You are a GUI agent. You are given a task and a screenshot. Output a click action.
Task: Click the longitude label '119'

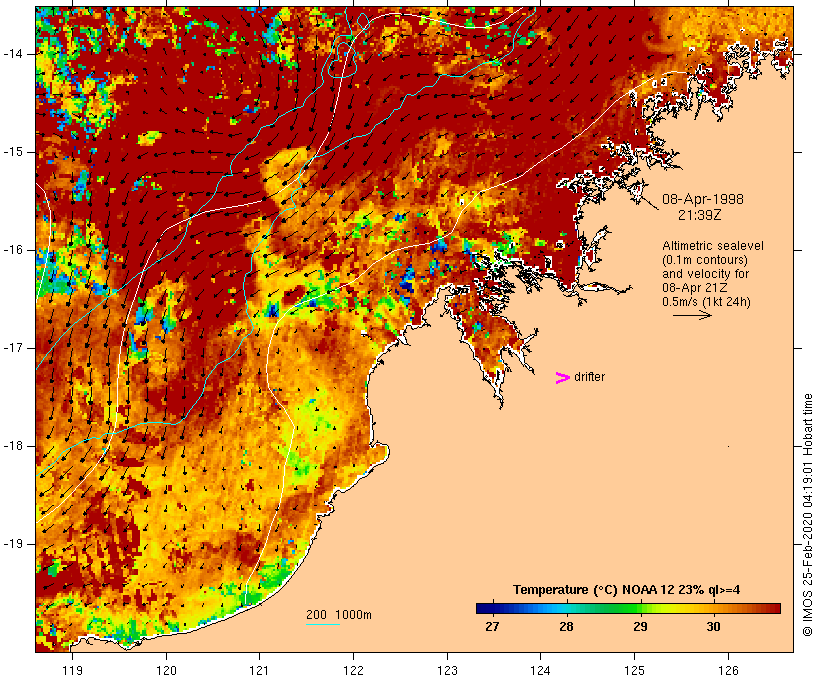point(72,670)
